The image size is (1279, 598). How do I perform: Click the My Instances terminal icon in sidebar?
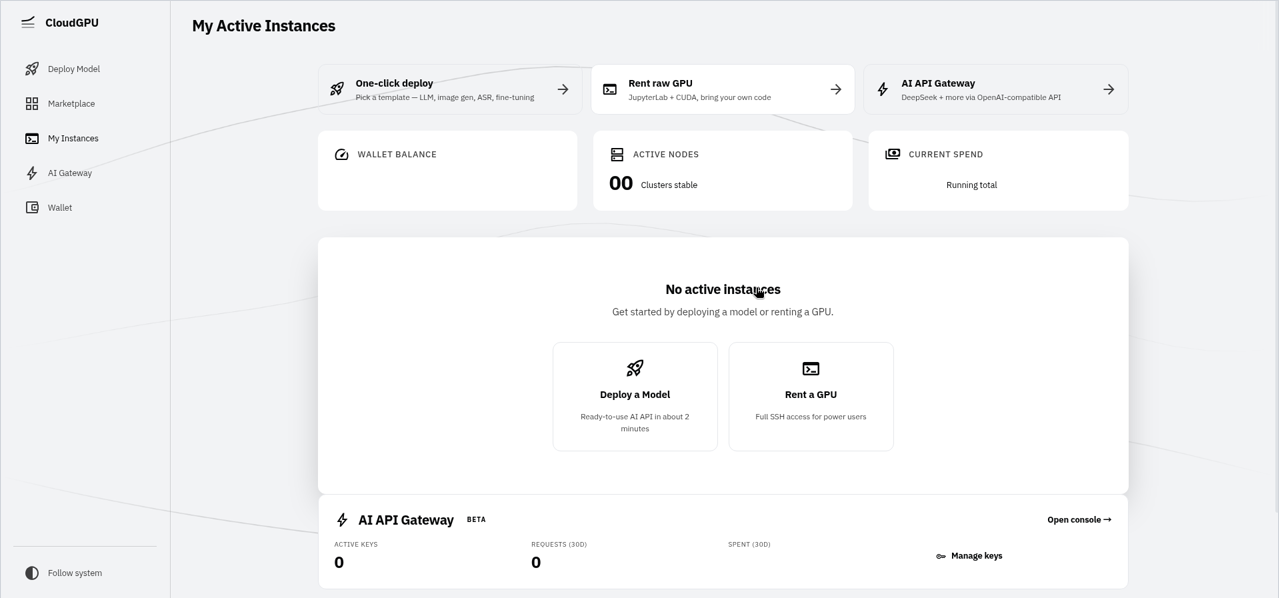pyautogui.click(x=32, y=139)
